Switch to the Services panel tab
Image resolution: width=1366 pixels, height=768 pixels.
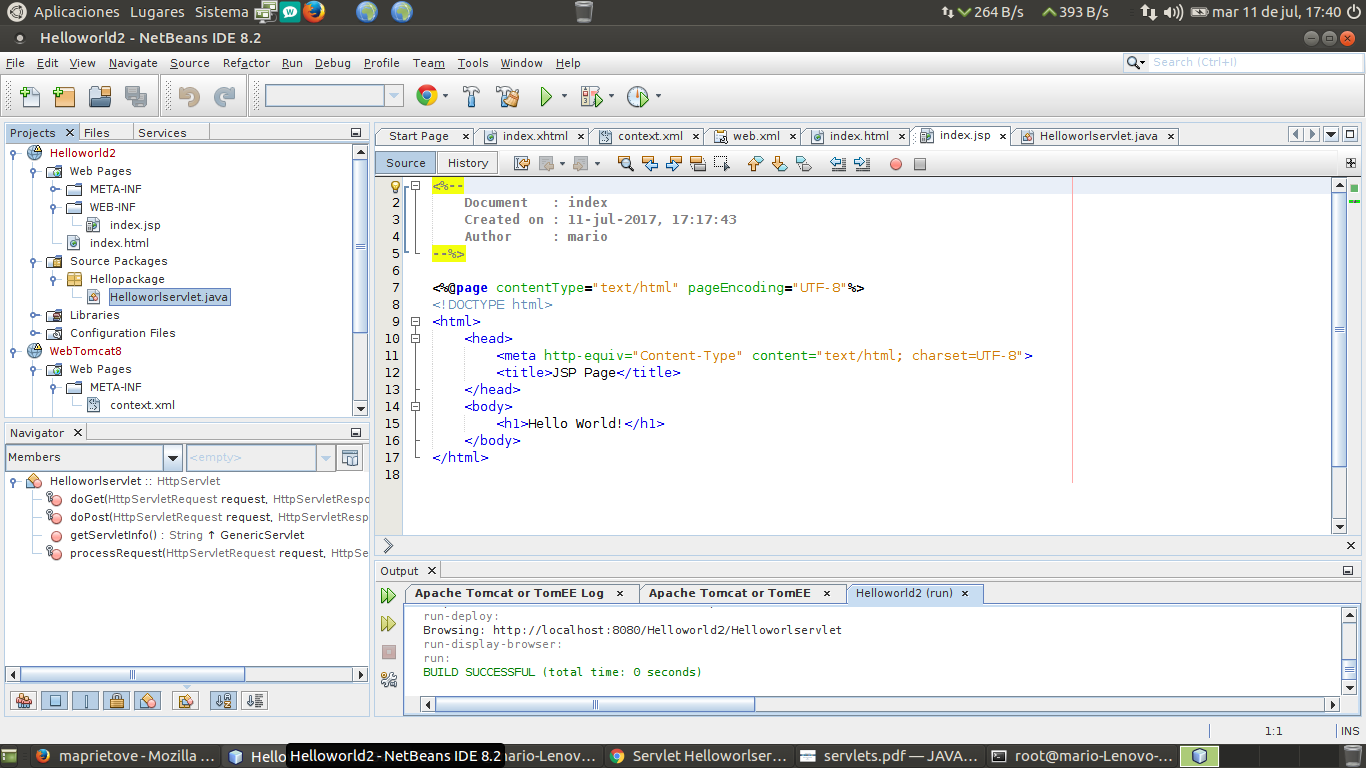click(162, 133)
